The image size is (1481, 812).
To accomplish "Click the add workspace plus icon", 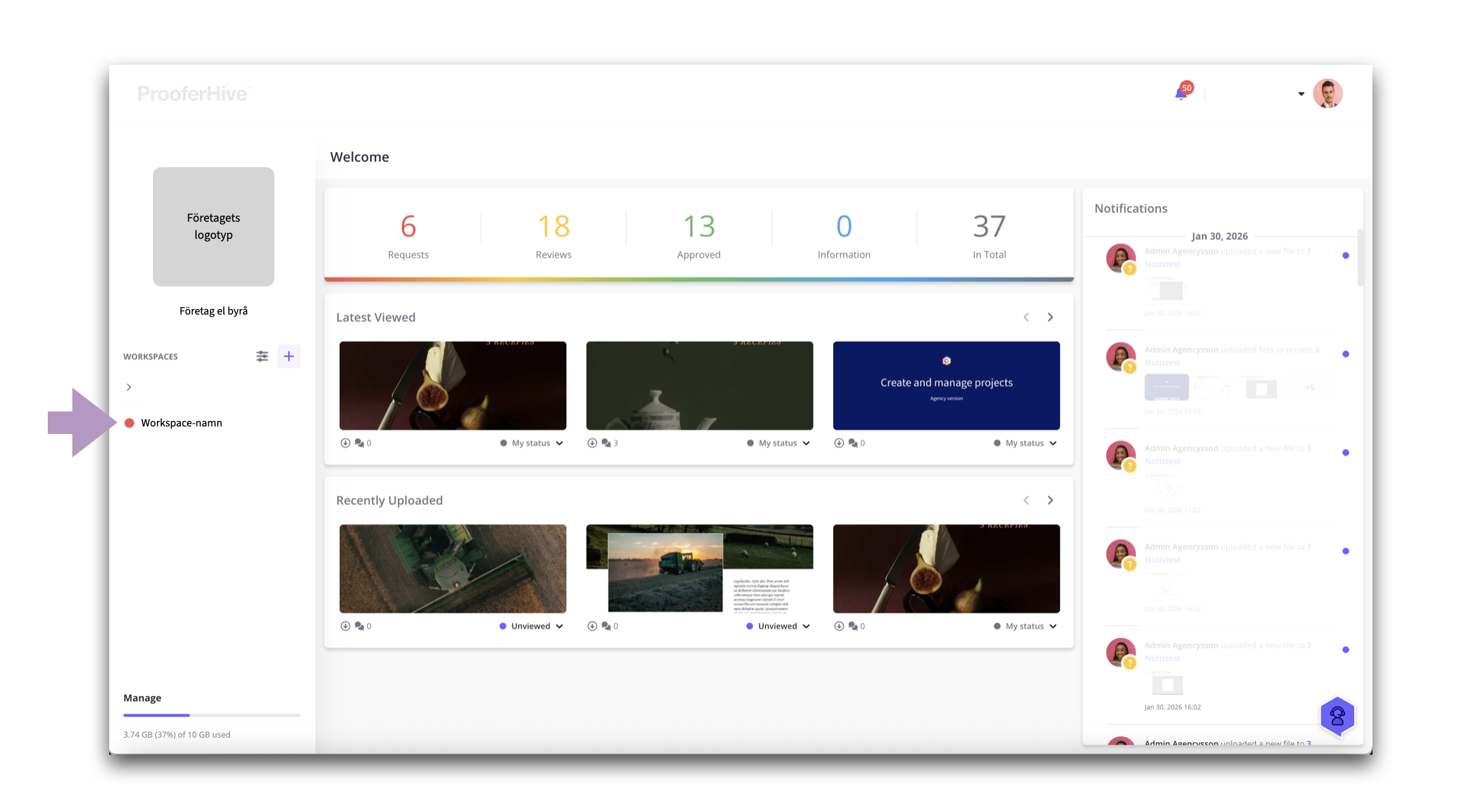I will [x=289, y=356].
